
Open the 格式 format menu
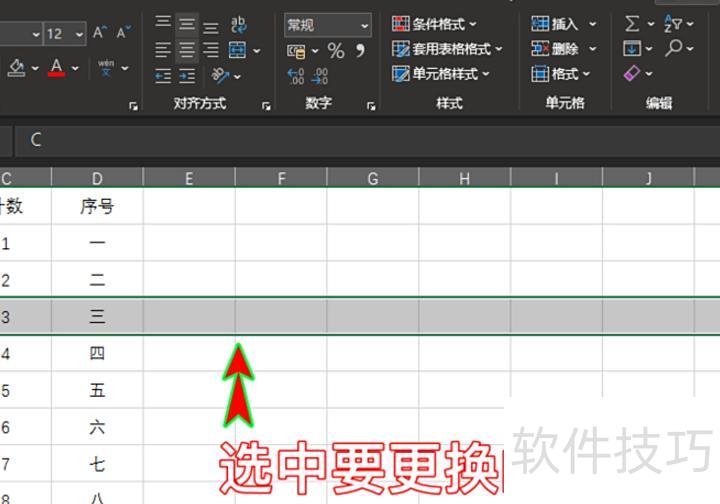561,73
